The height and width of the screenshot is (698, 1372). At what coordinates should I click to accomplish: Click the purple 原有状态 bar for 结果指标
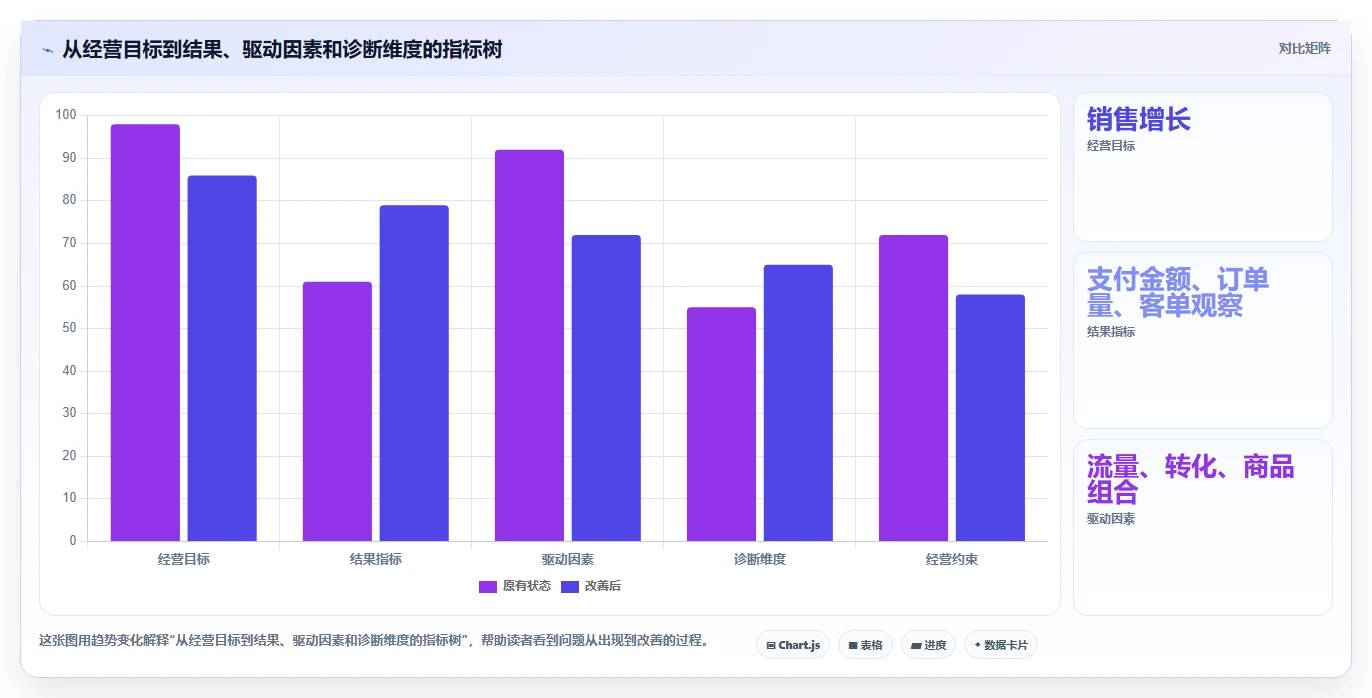click(337, 411)
